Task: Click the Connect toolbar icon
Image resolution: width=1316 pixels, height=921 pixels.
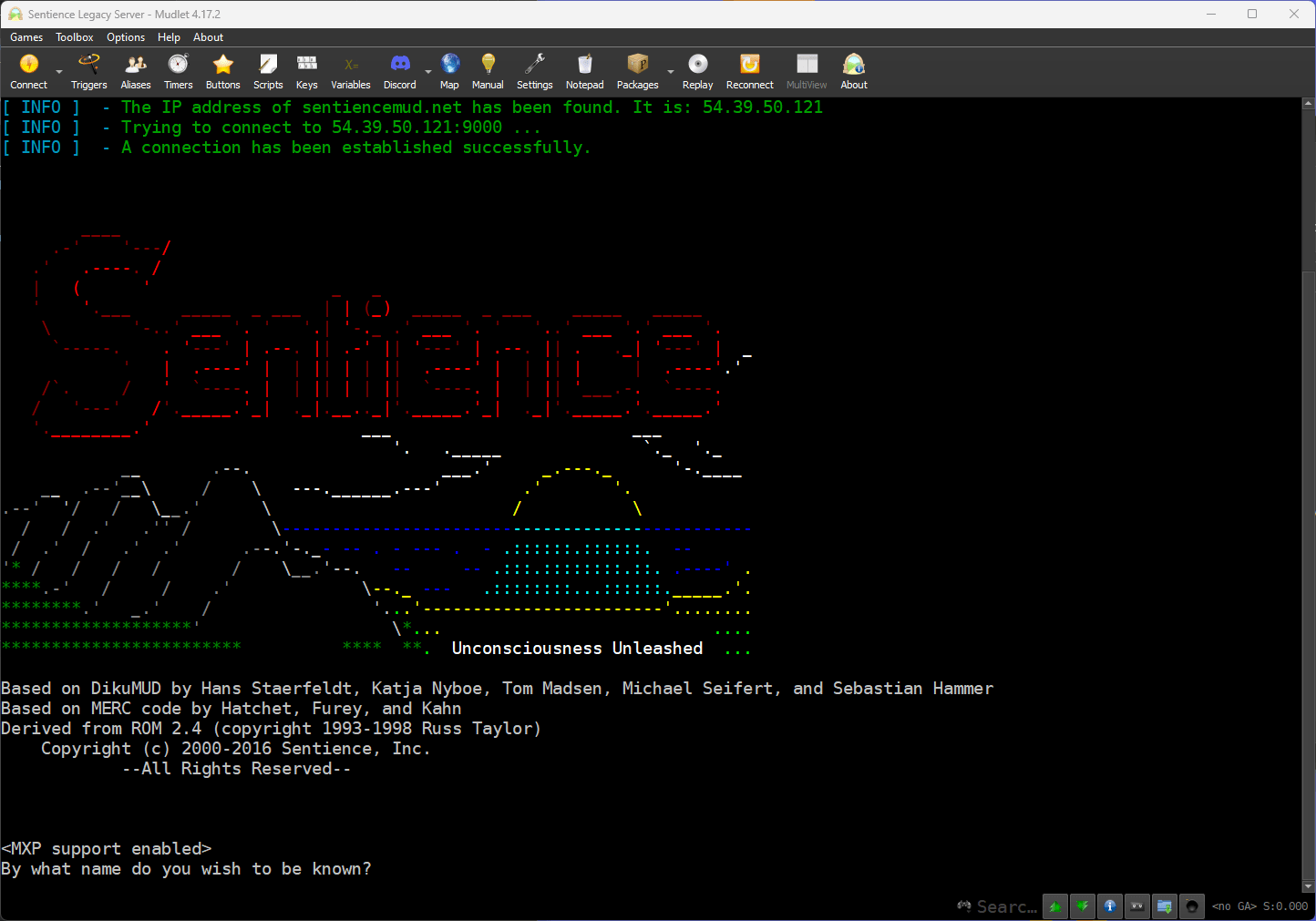Action: (29, 71)
